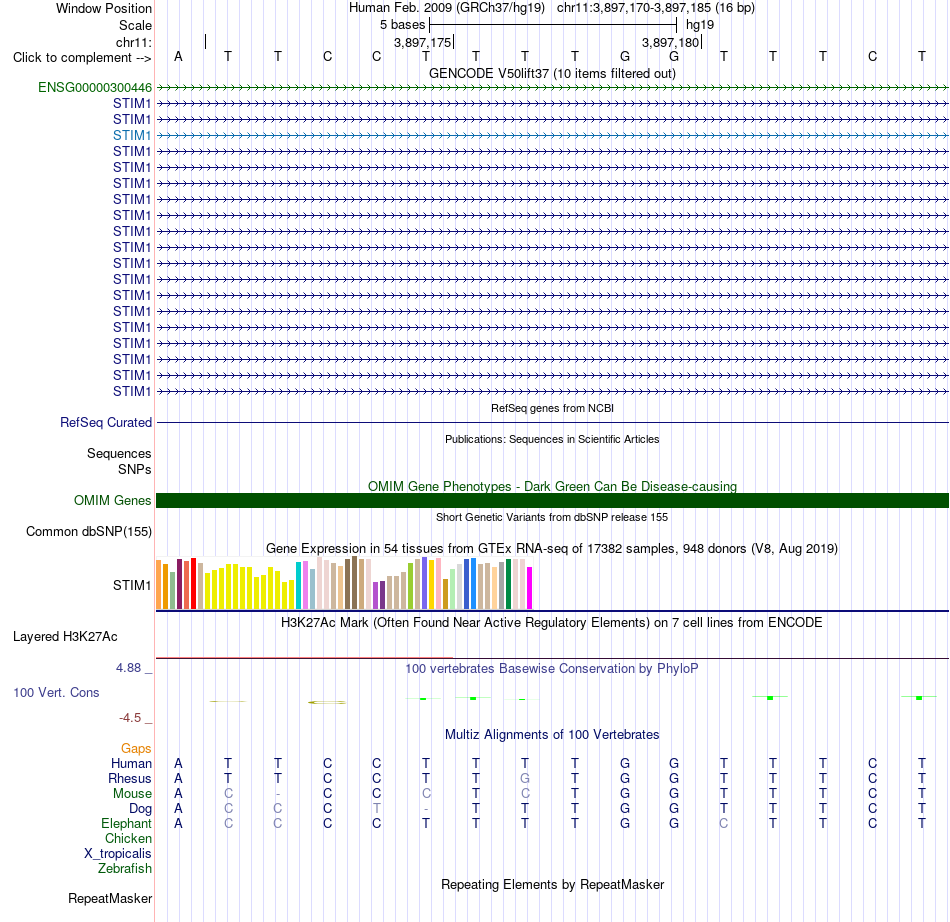The width and height of the screenshot is (950, 922).
Task: Click Repeating Elements by RepeatMasker title
Action: (553, 884)
